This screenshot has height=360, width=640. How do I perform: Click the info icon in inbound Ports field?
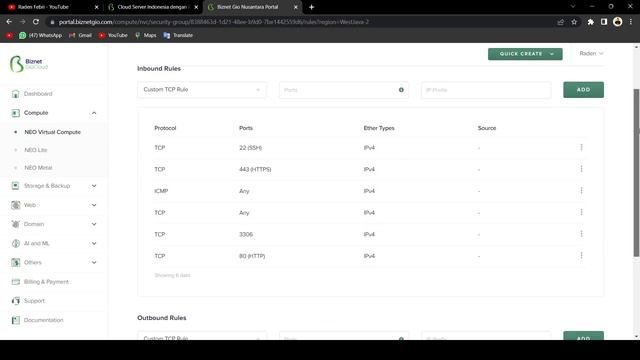(401, 90)
